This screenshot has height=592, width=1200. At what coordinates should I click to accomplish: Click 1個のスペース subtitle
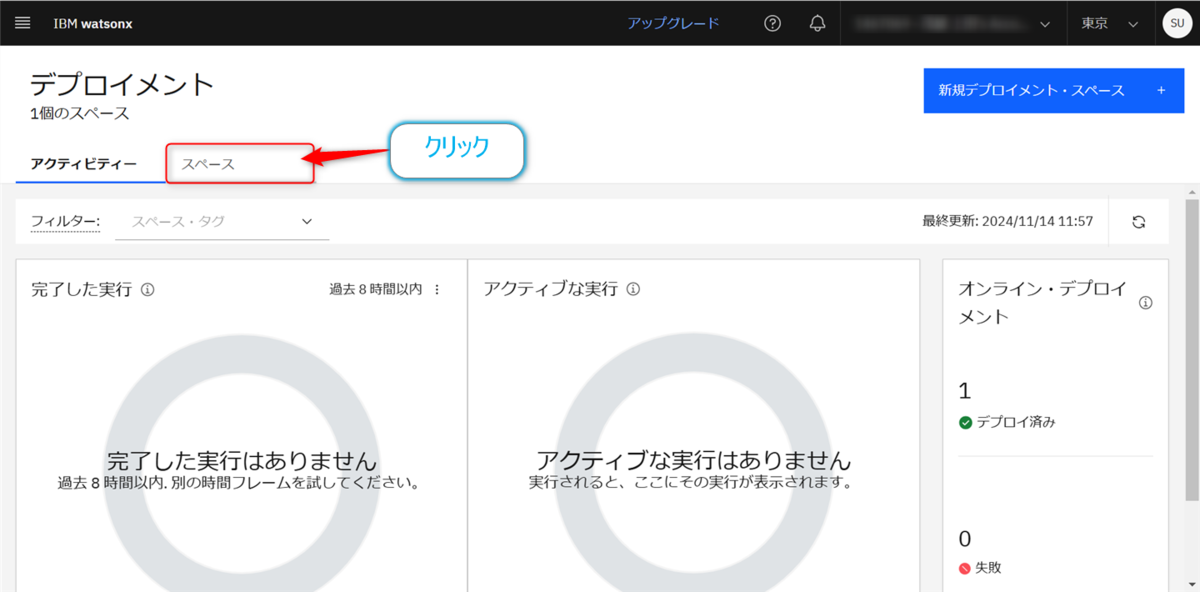coord(80,113)
